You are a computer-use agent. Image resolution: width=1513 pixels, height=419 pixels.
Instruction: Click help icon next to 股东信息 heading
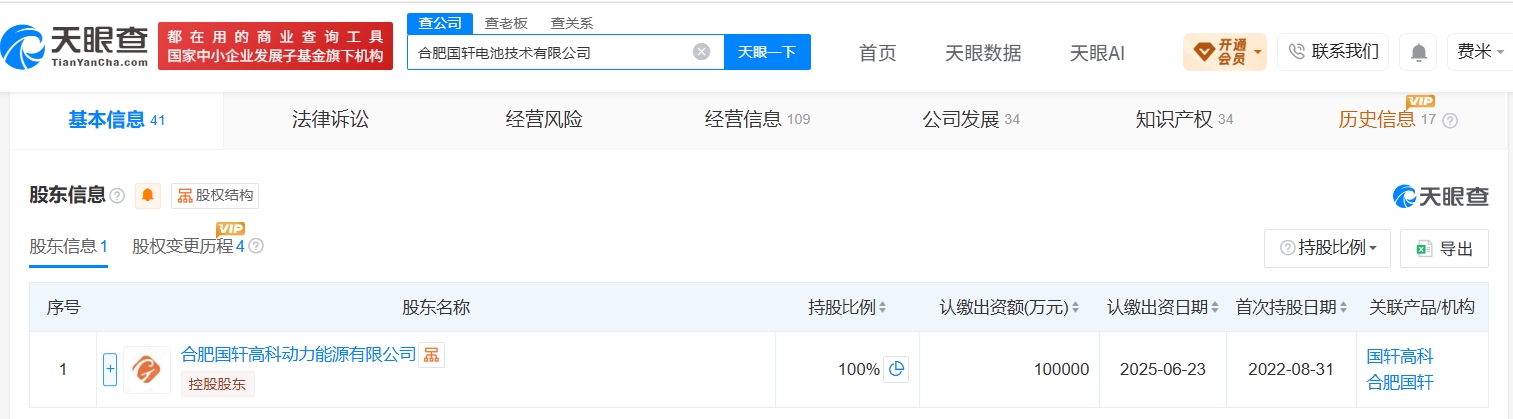click(117, 195)
